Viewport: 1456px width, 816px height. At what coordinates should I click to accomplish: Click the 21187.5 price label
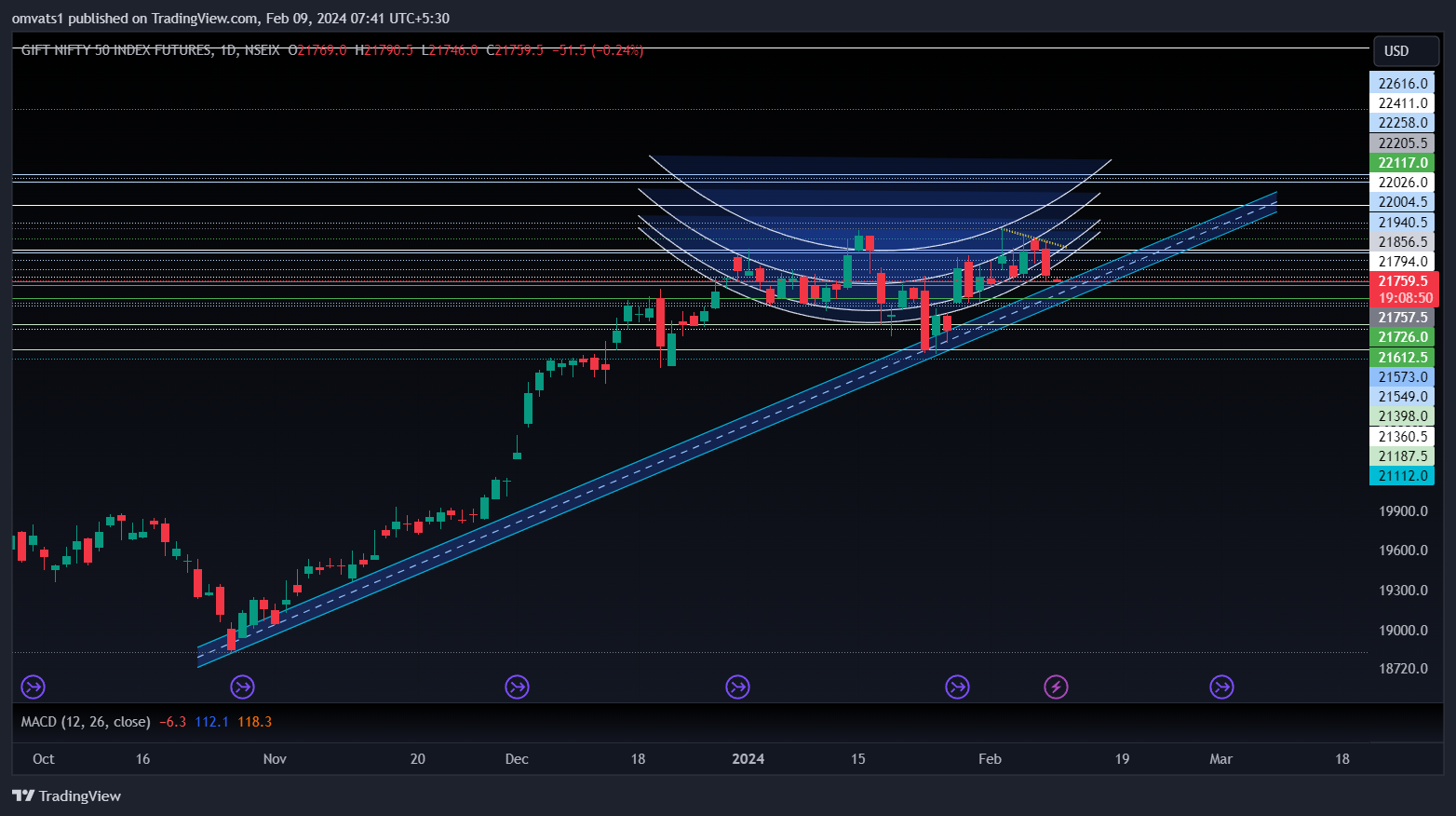(x=1402, y=456)
